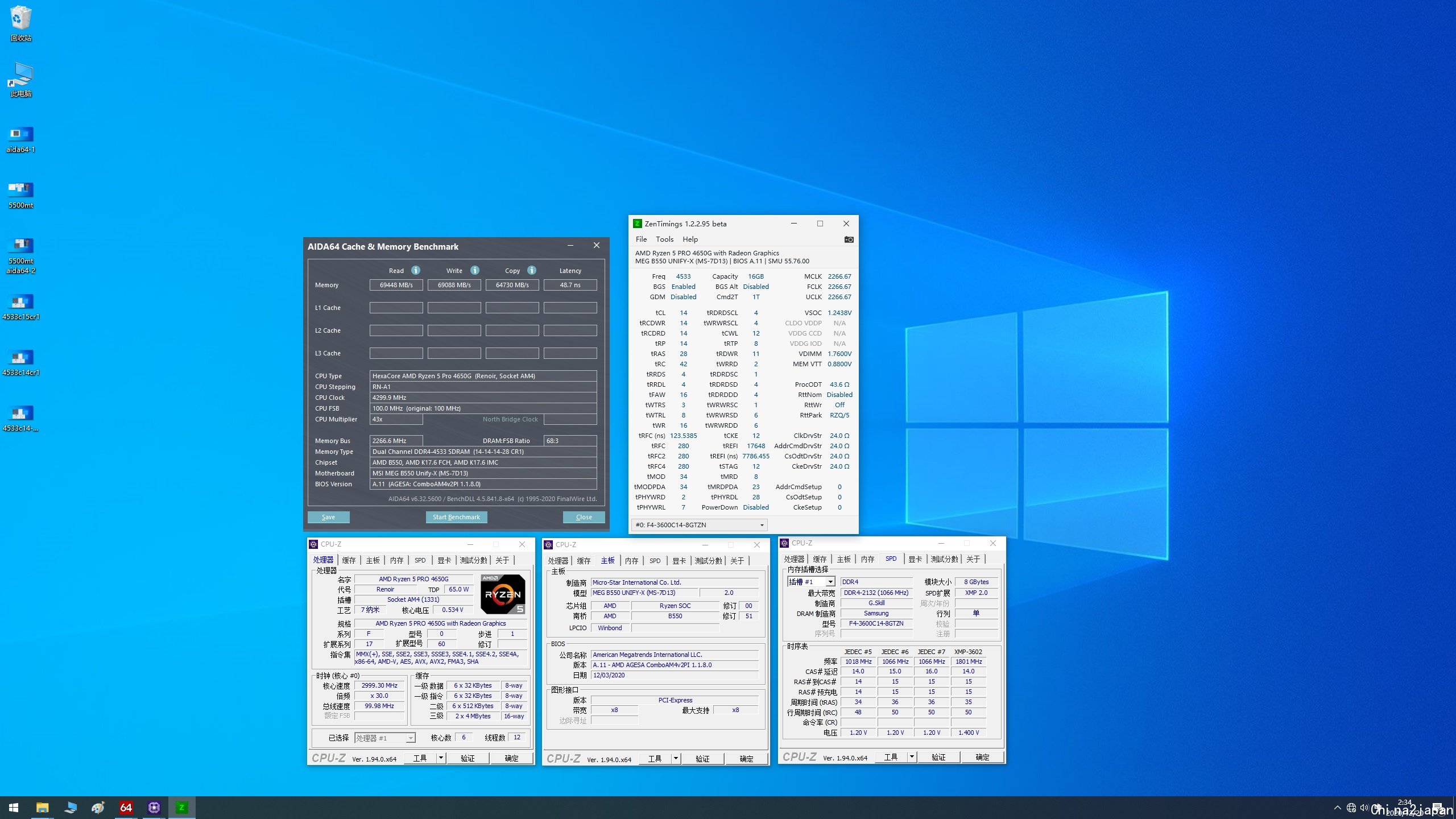The width and height of the screenshot is (1456, 819).
Task: Switch to 内存 tab in processor CPU-Z window
Action: pyautogui.click(x=396, y=560)
